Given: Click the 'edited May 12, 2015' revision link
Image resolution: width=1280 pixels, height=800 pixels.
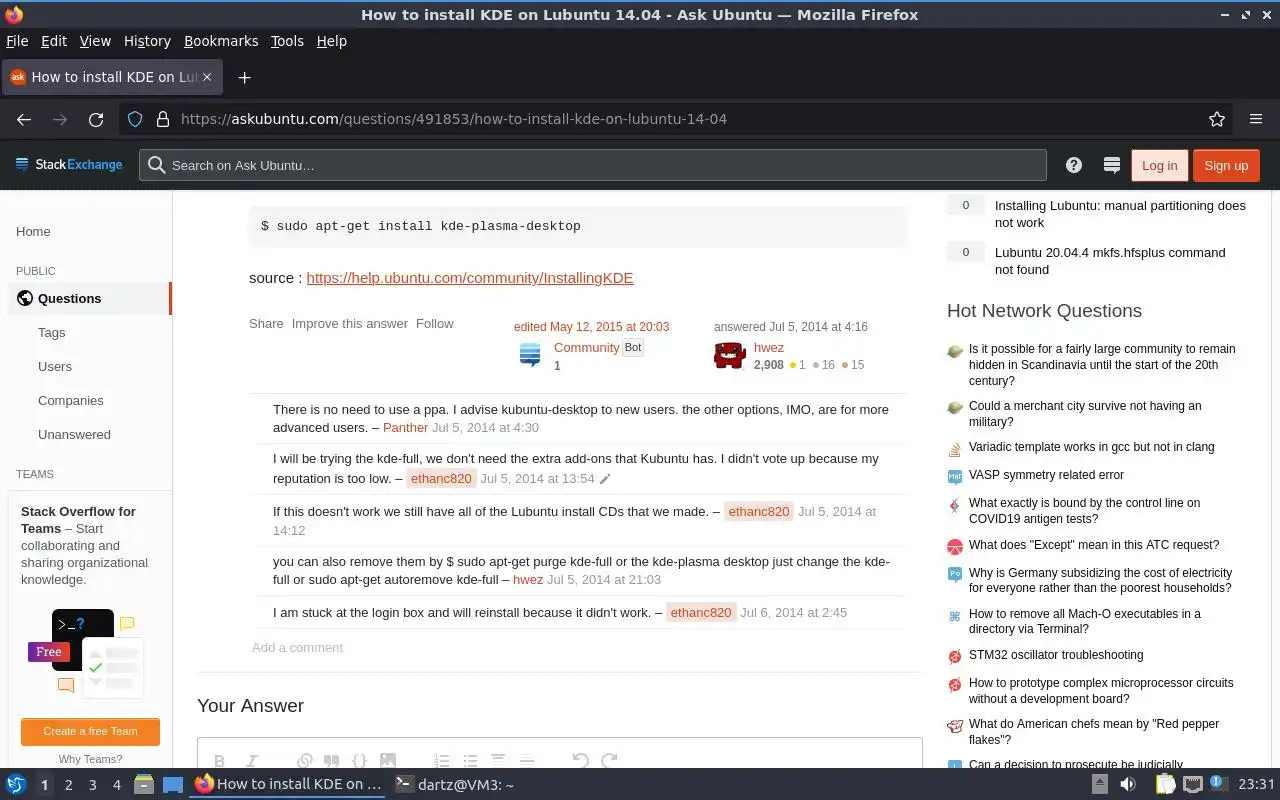Looking at the screenshot, I should click(x=591, y=327).
